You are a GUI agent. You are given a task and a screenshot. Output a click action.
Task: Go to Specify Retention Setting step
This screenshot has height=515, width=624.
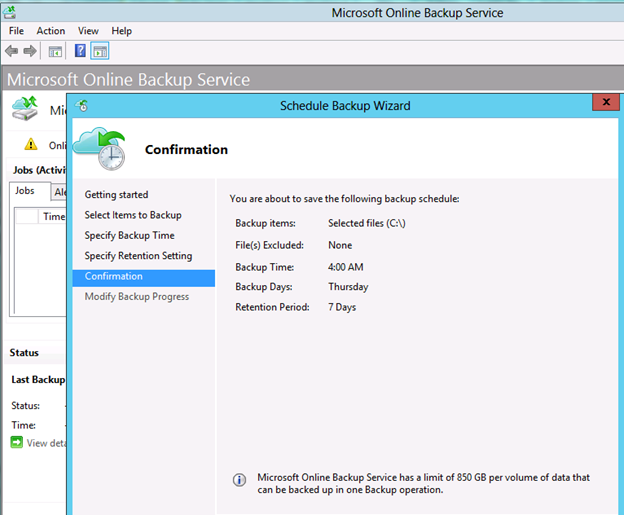tap(138, 256)
